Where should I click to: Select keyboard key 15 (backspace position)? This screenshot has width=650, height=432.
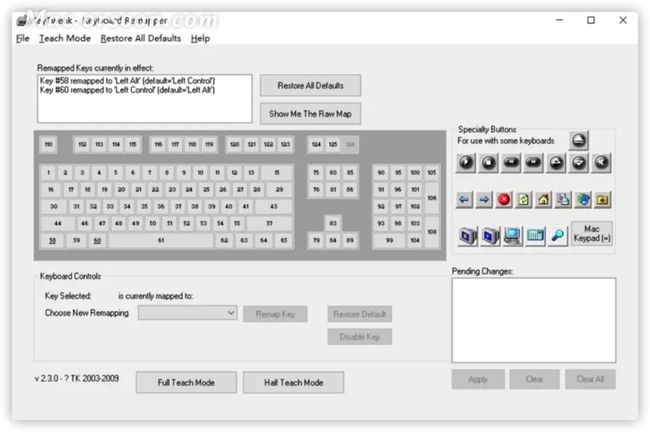[277, 172]
